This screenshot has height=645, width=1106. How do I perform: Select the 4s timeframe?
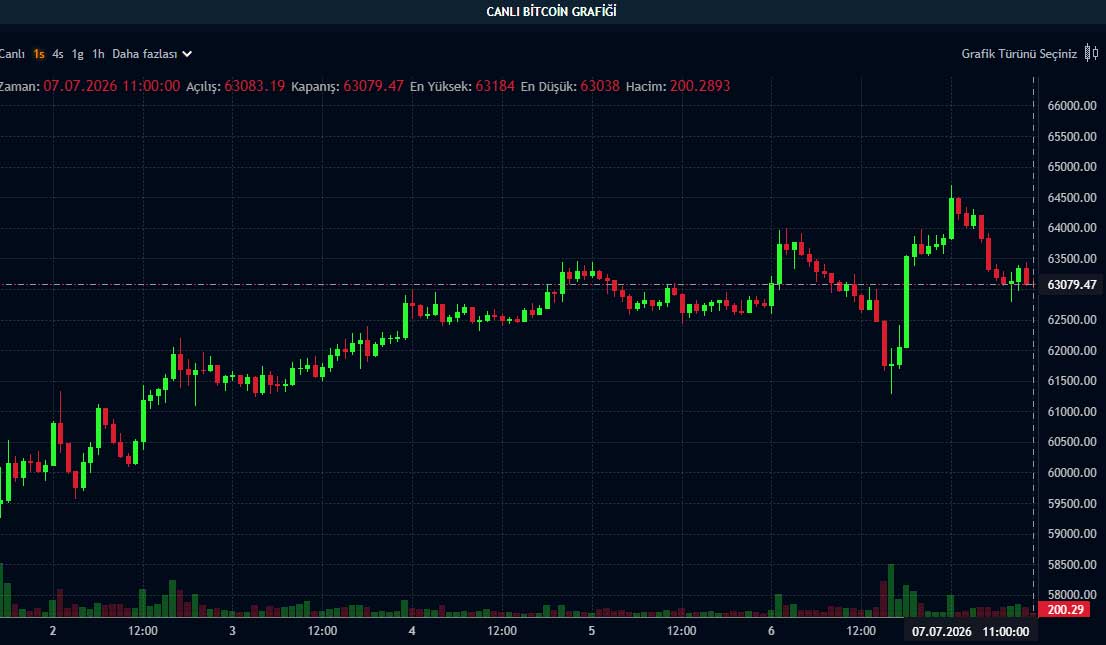pyautogui.click(x=58, y=54)
